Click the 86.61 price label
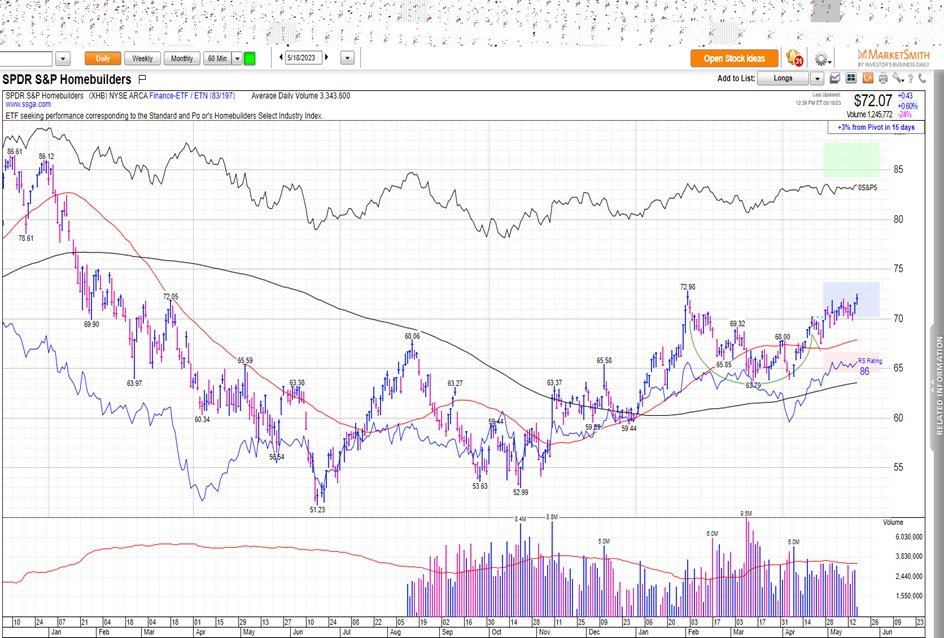944x638 pixels. (x=14, y=152)
